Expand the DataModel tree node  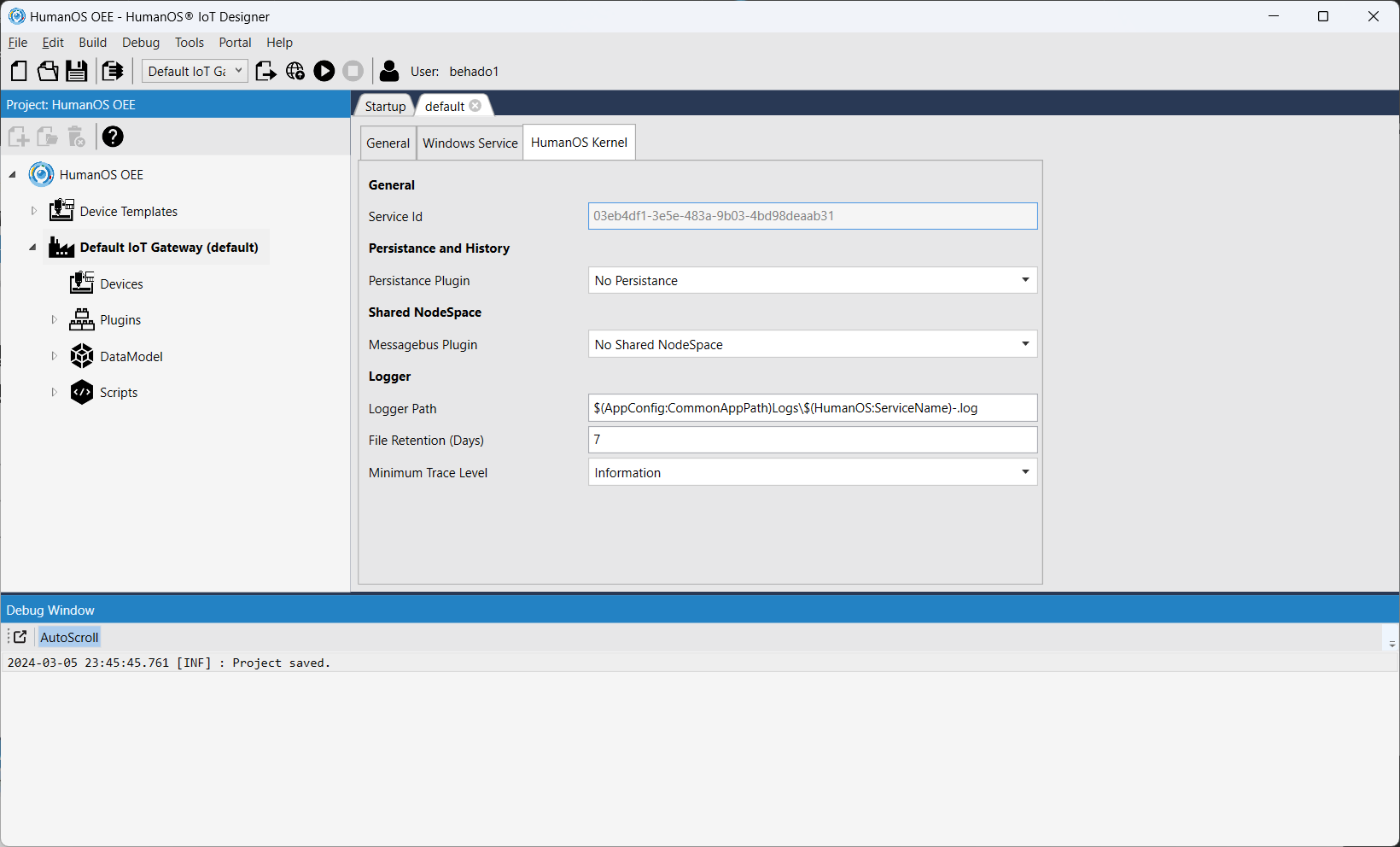(54, 356)
